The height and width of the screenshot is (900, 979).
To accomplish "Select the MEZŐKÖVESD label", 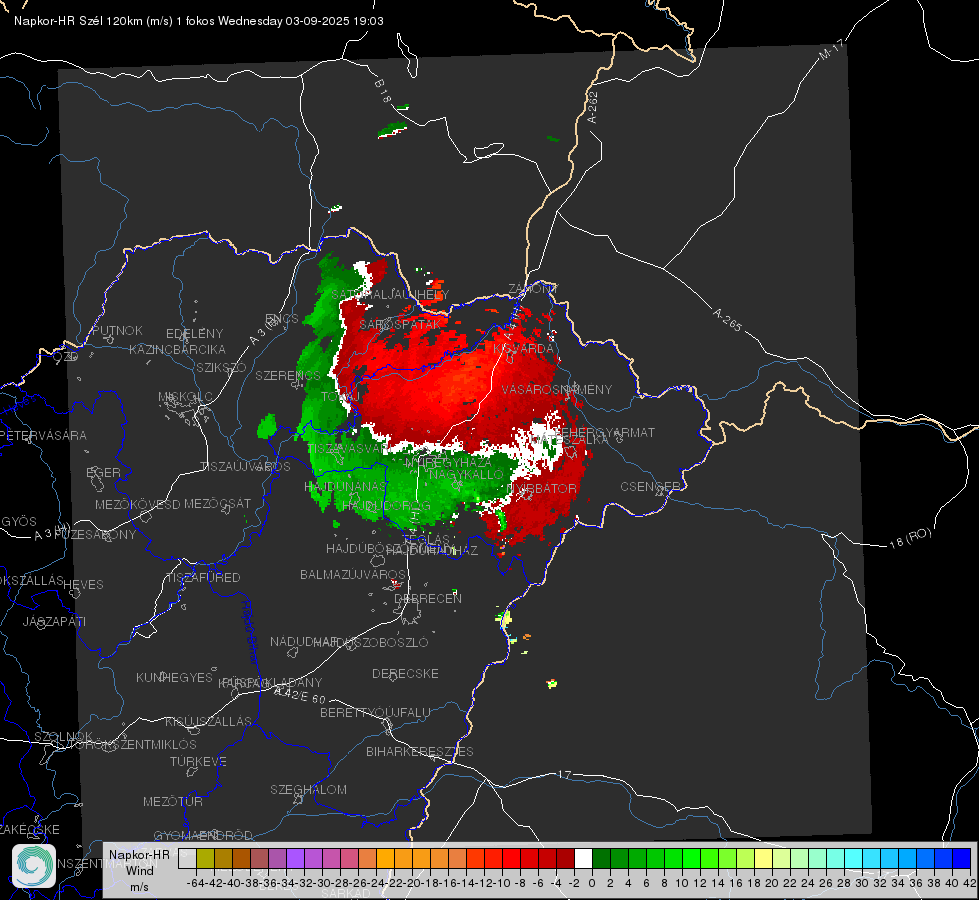I will click(x=137, y=504).
